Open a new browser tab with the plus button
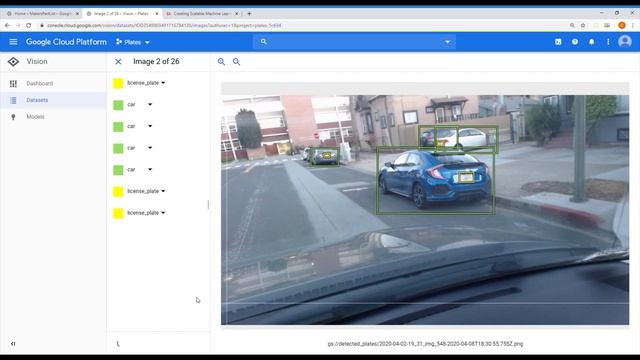 point(249,13)
